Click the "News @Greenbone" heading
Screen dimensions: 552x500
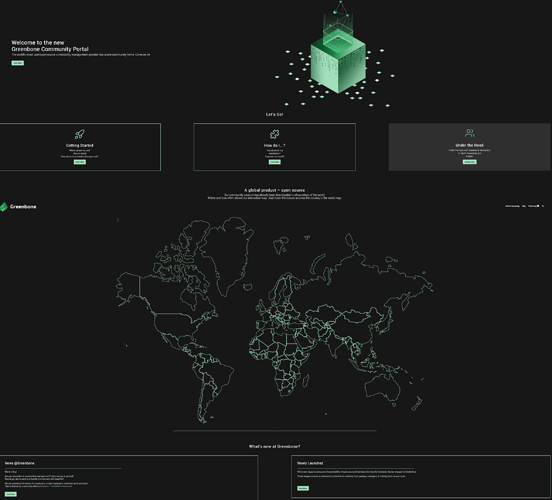click(x=20, y=463)
